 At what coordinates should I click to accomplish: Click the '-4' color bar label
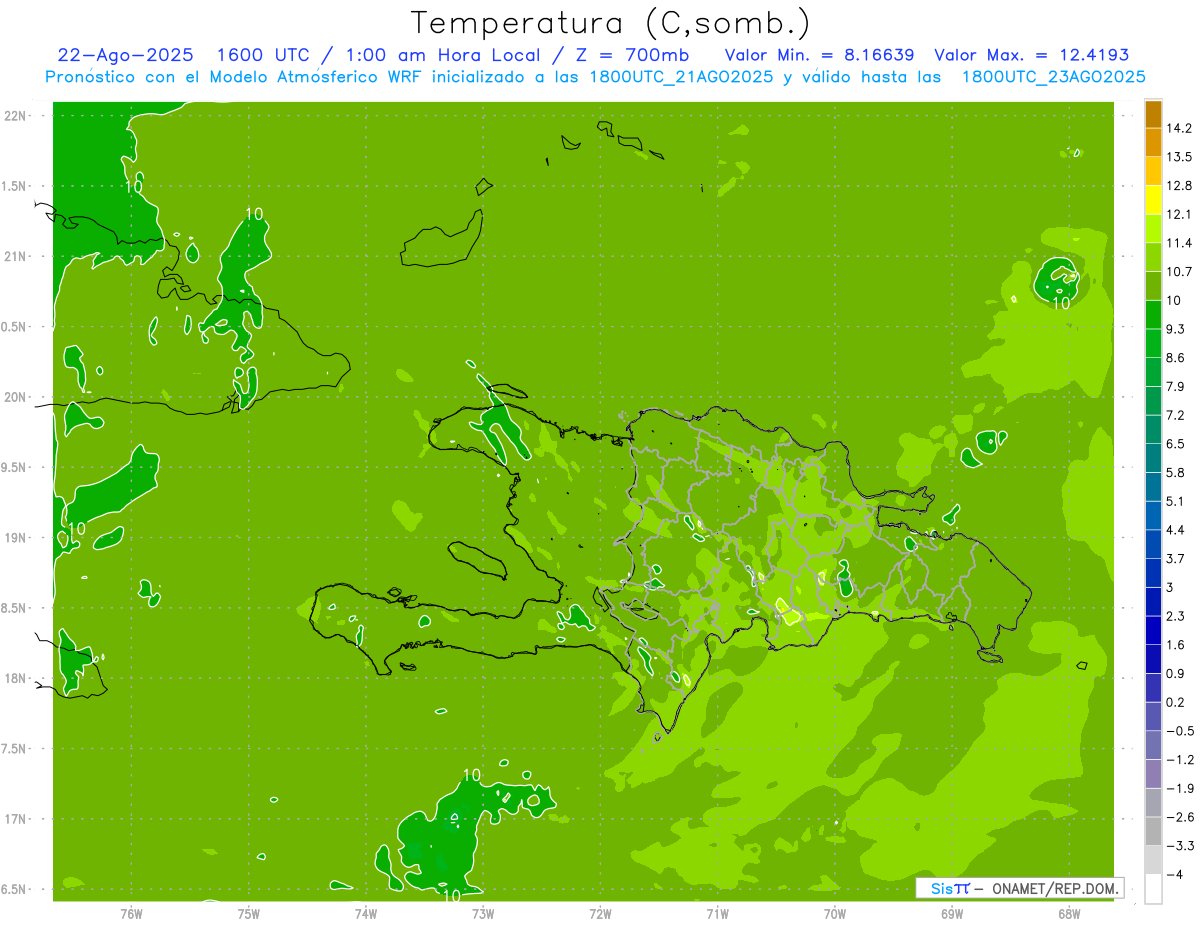1174,874
